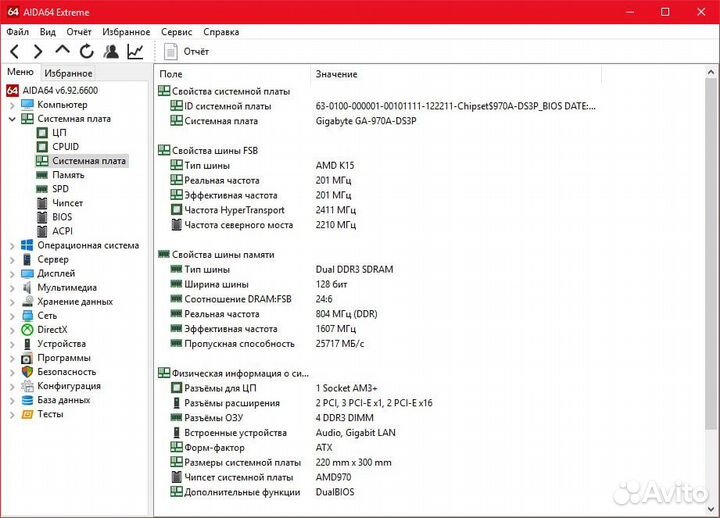Viewport: 720px width, 518px height.
Task: Click the Конфигурация icon in the tree
Action: tap(27, 386)
